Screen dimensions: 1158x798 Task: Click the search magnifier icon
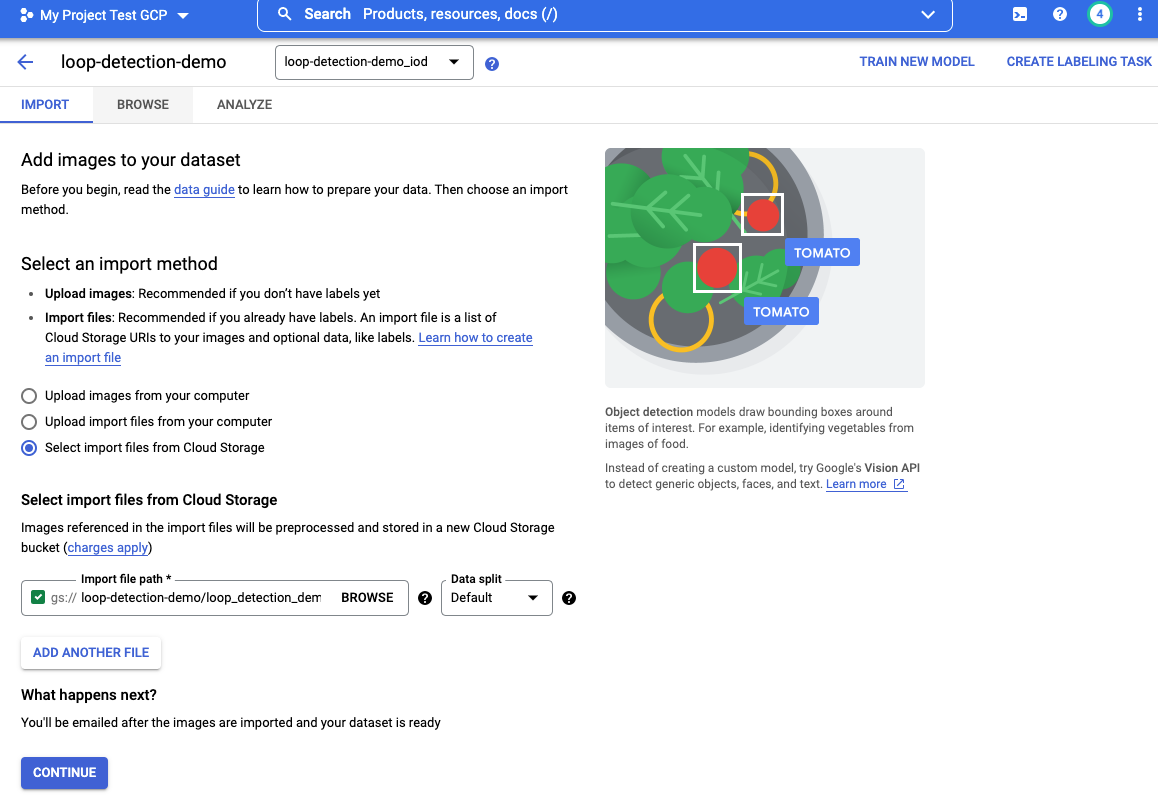284,14
